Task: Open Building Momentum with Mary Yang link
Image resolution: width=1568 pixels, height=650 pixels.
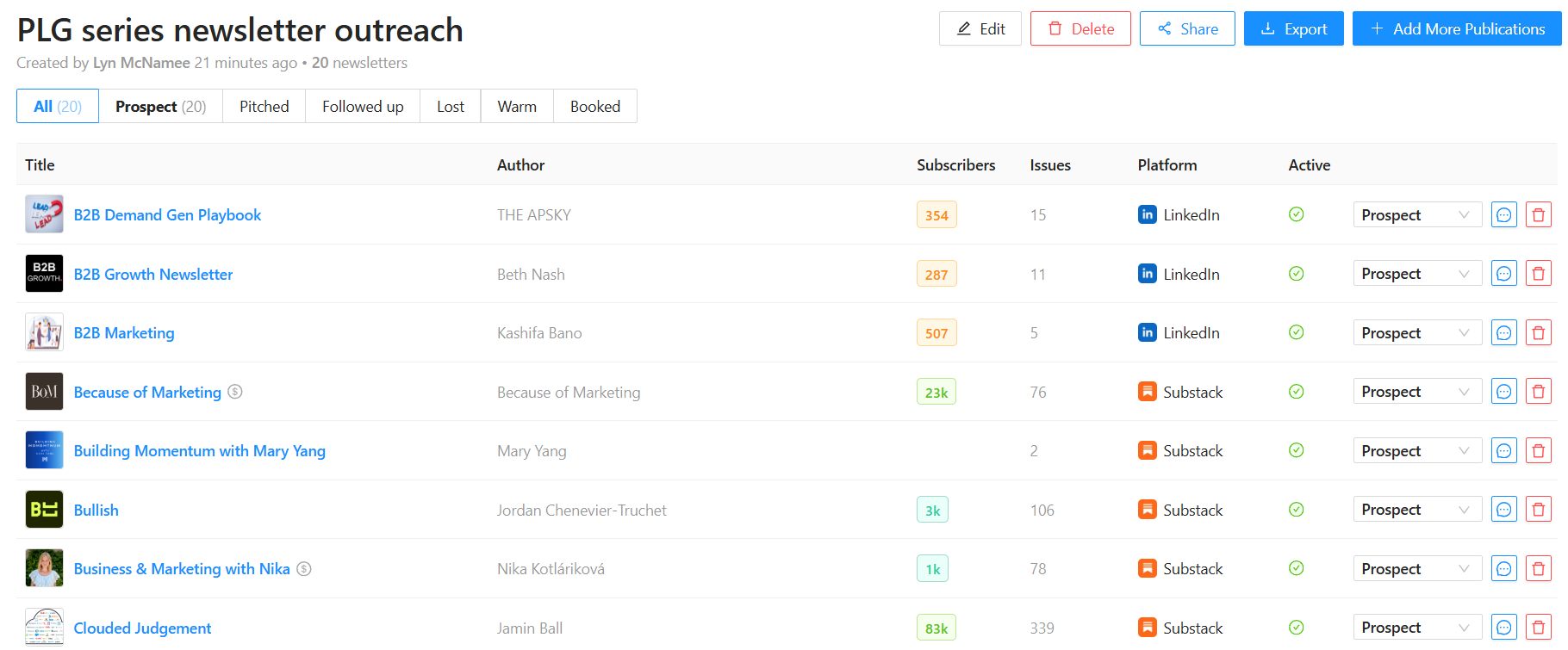Action: point(200,450)
